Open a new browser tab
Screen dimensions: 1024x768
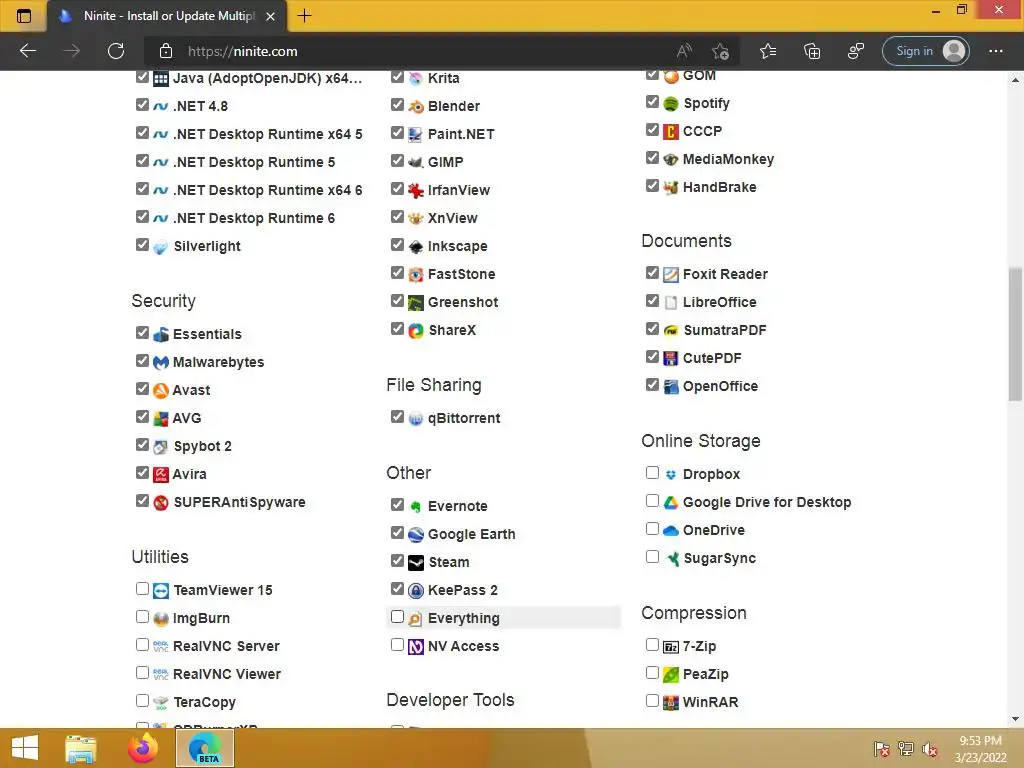(x=304, y=16)
